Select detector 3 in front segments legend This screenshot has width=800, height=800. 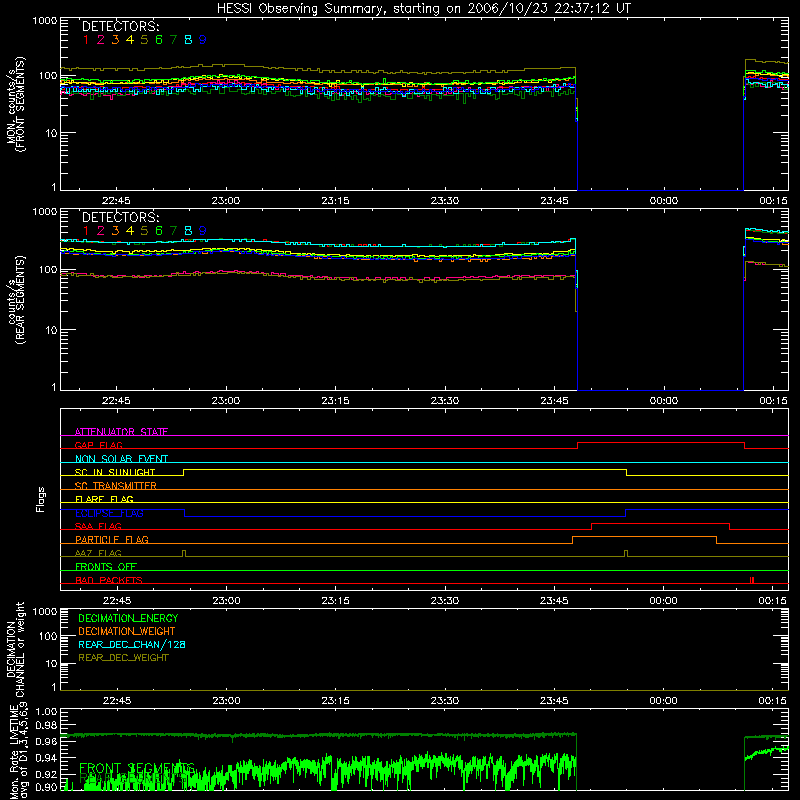pyautogui.click(x=115, y=39)
